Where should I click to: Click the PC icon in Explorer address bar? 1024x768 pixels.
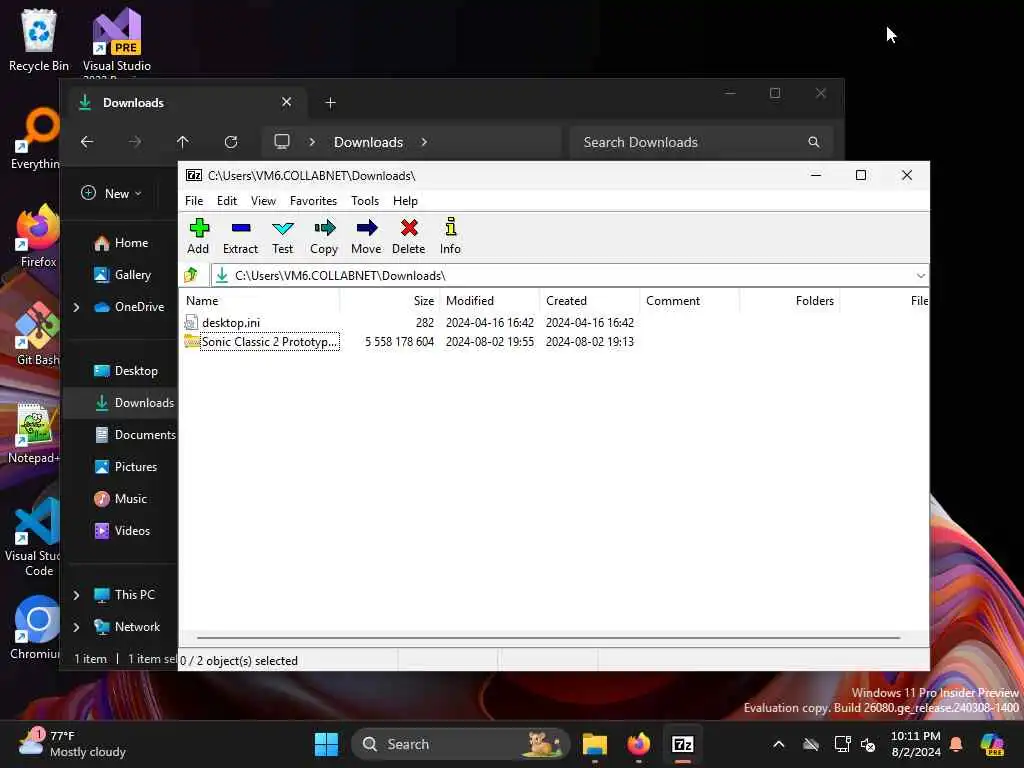(282, 142)
